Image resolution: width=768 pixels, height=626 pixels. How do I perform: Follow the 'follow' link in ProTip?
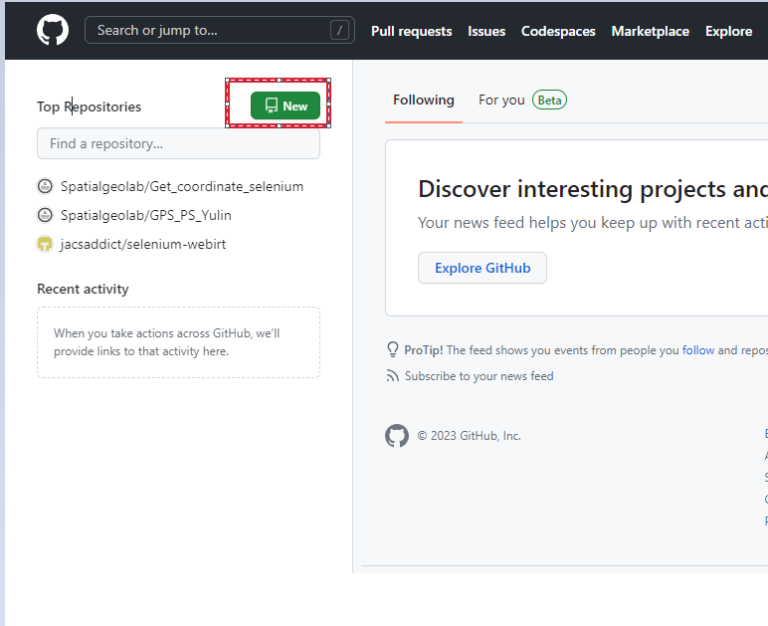coord(698,350)
